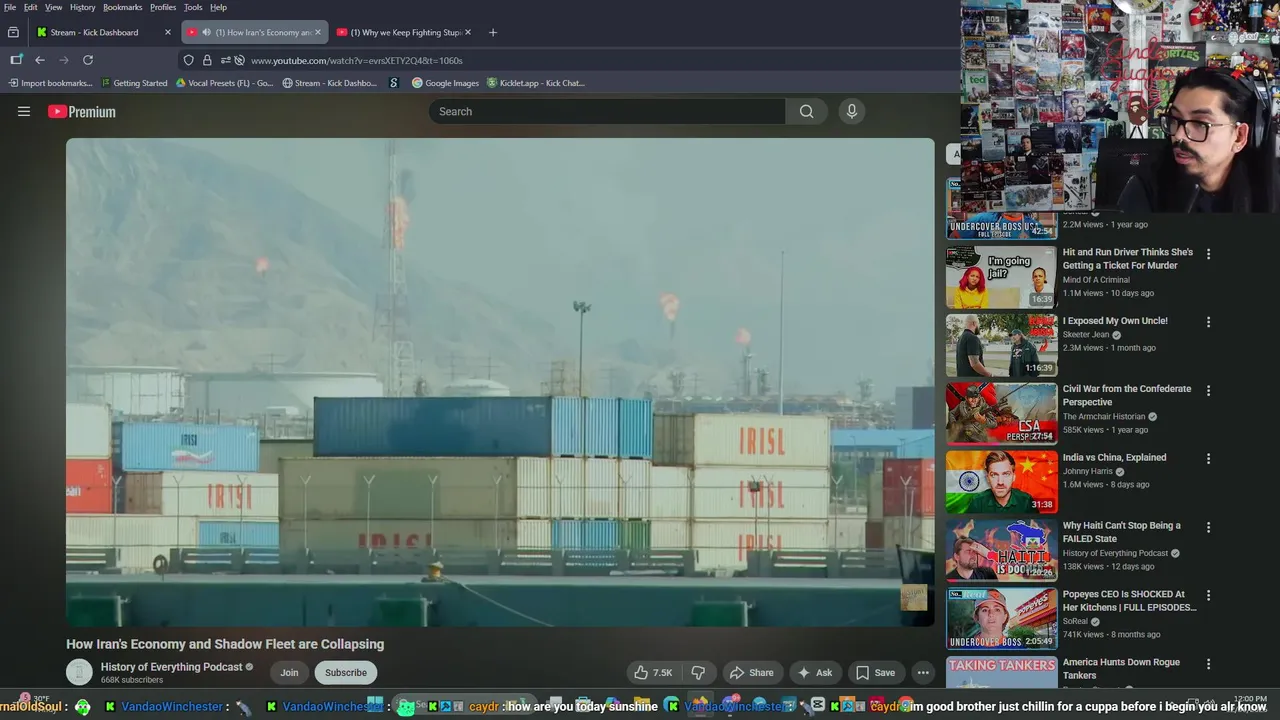Click the main video player area
The image size is (1280, 720).
pyautogui.click(x=500, y=382)
